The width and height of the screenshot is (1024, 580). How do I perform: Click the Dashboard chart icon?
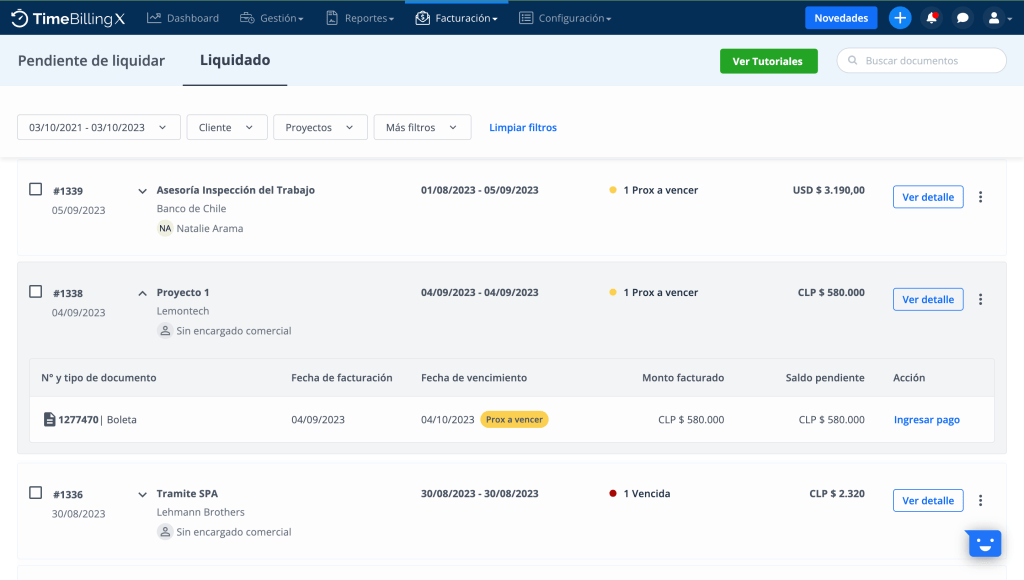[153, 18]
